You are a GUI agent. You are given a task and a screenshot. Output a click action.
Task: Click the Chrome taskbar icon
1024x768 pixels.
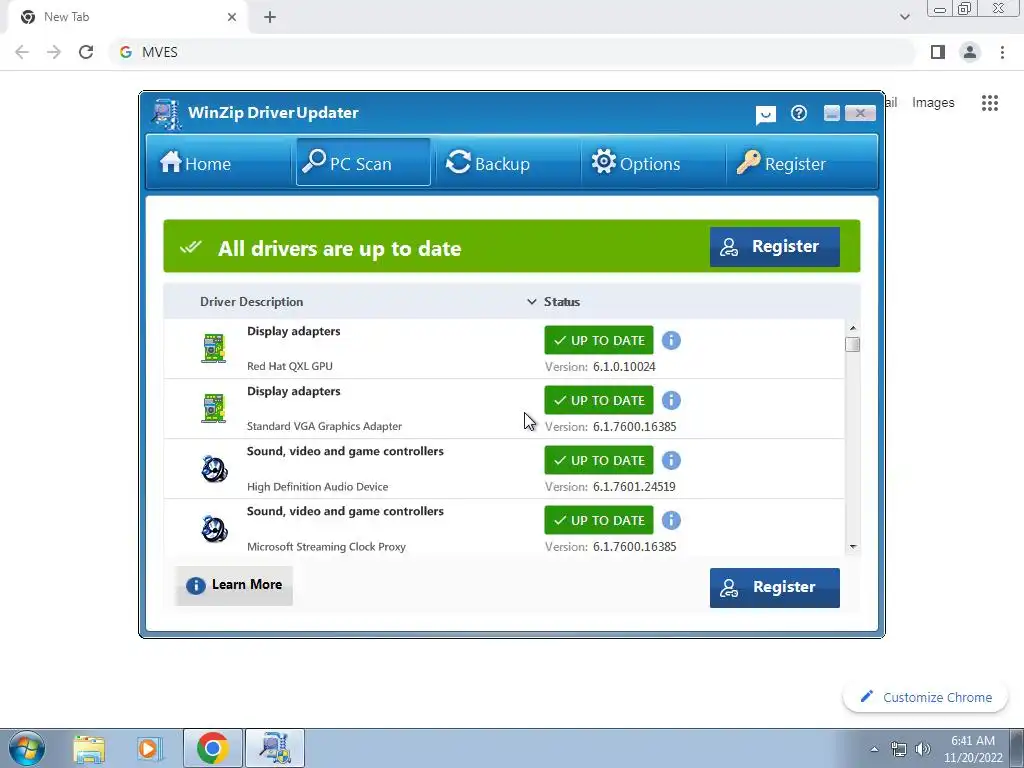212,748
